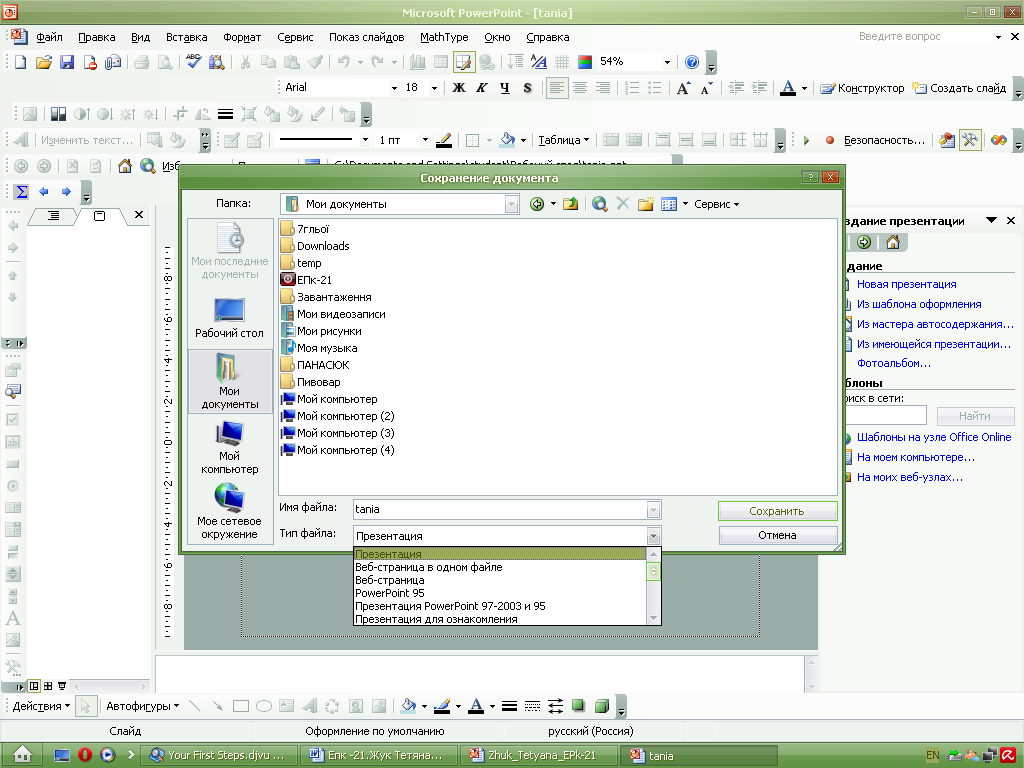Toggle Underline (Ч) formatting
1024x768 pixels.
505,88
